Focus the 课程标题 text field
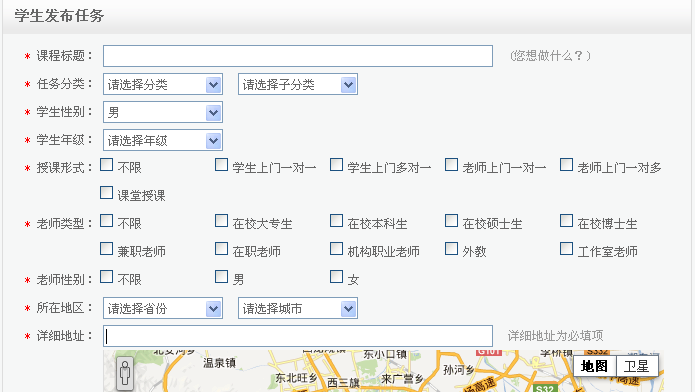695x392 pixels. coord(298,56)
